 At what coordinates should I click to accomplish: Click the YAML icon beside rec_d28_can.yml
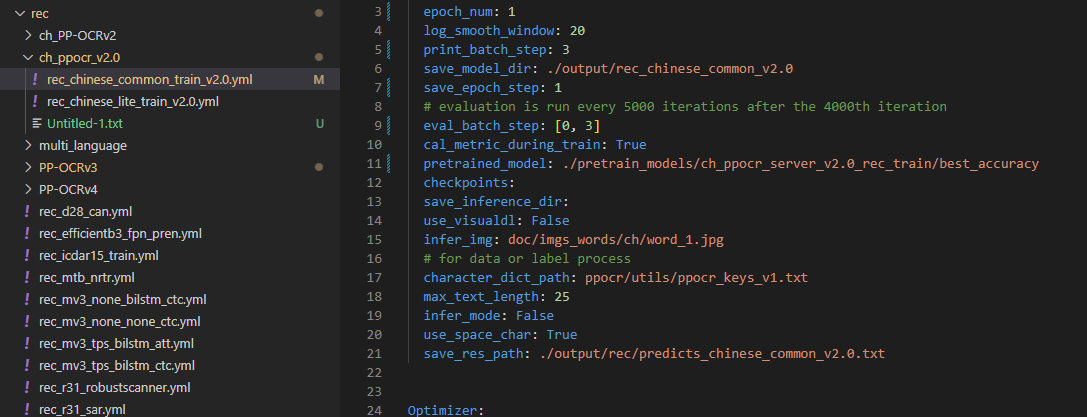27,211
